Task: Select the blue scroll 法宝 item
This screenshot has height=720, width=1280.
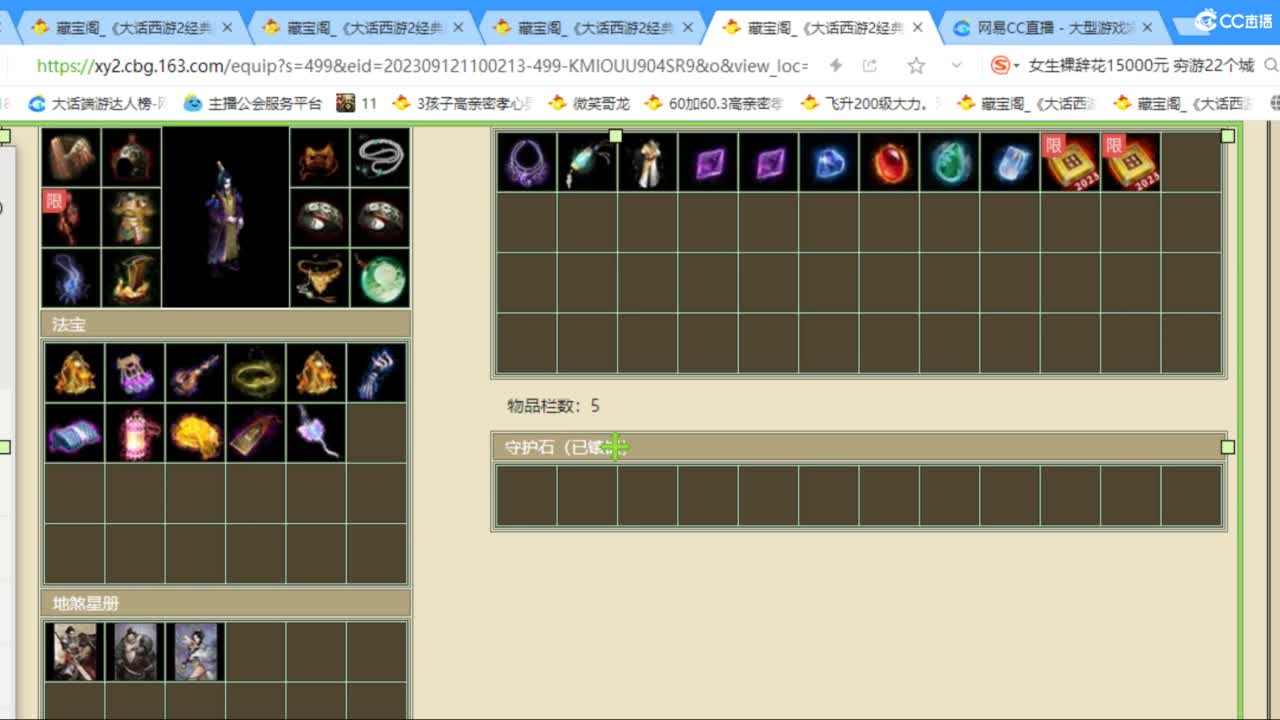Action: pos(75,433)
